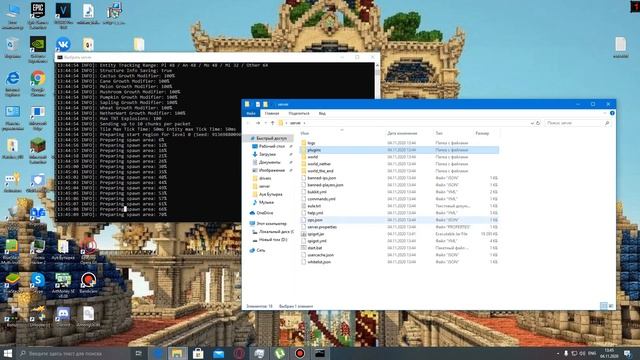Open the Explorer help question mark icon
The height and width of the screenshot is (360, 640).
(612, 113)
